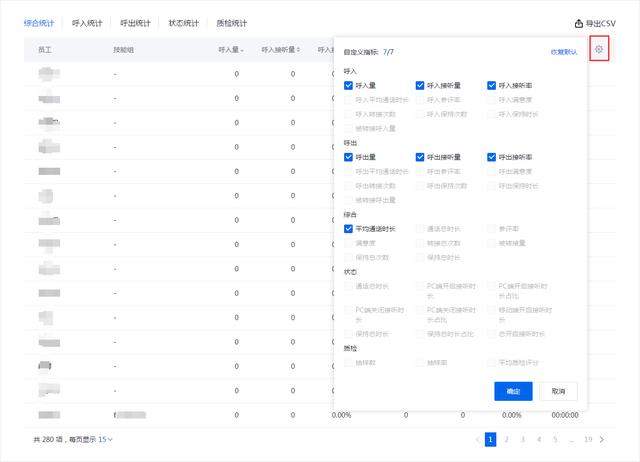The height and width of the screenshot is (462, 640).
Task: Open the custom metrics gear settings
Action: pos(599,49)
